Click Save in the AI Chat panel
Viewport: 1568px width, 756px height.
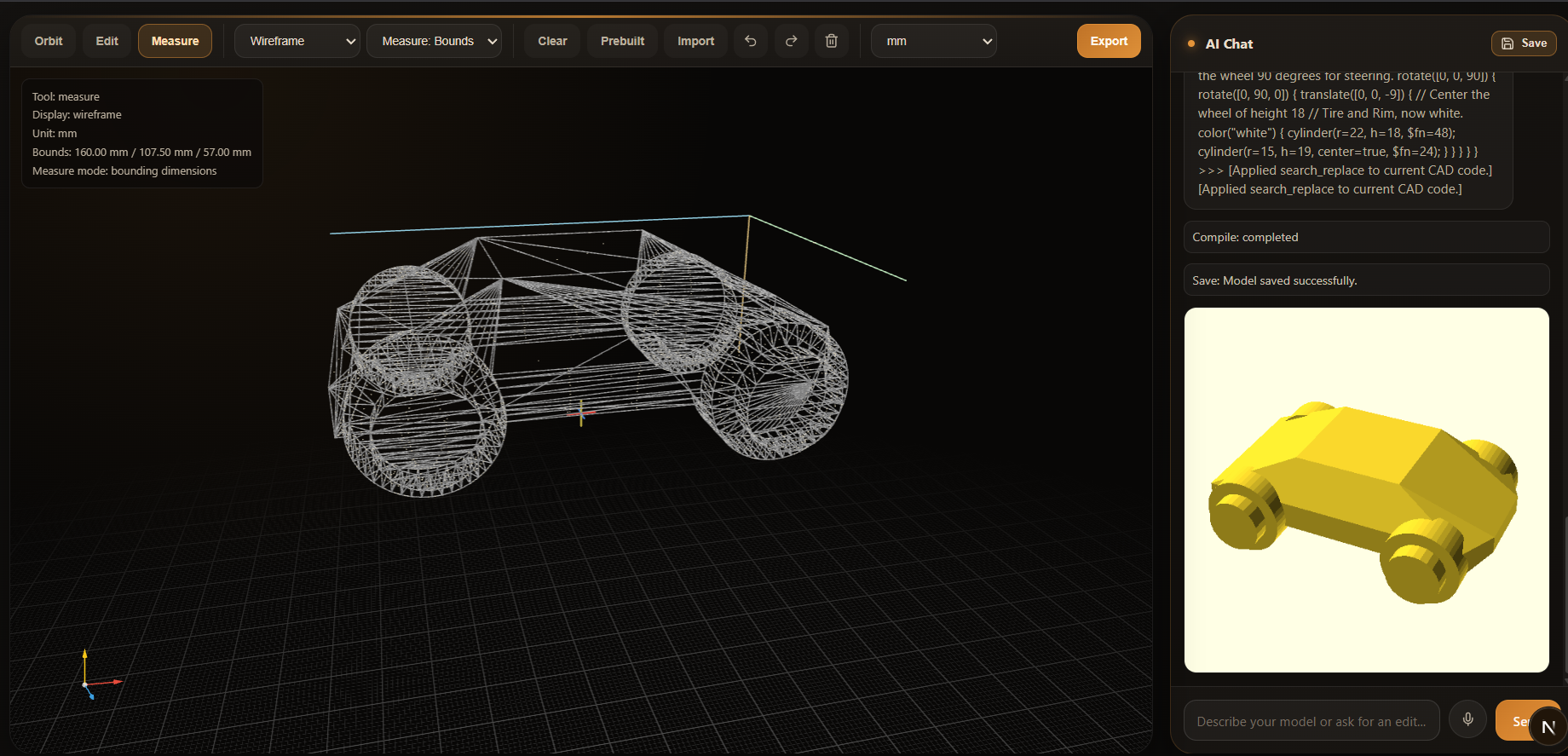[1524, 43]
